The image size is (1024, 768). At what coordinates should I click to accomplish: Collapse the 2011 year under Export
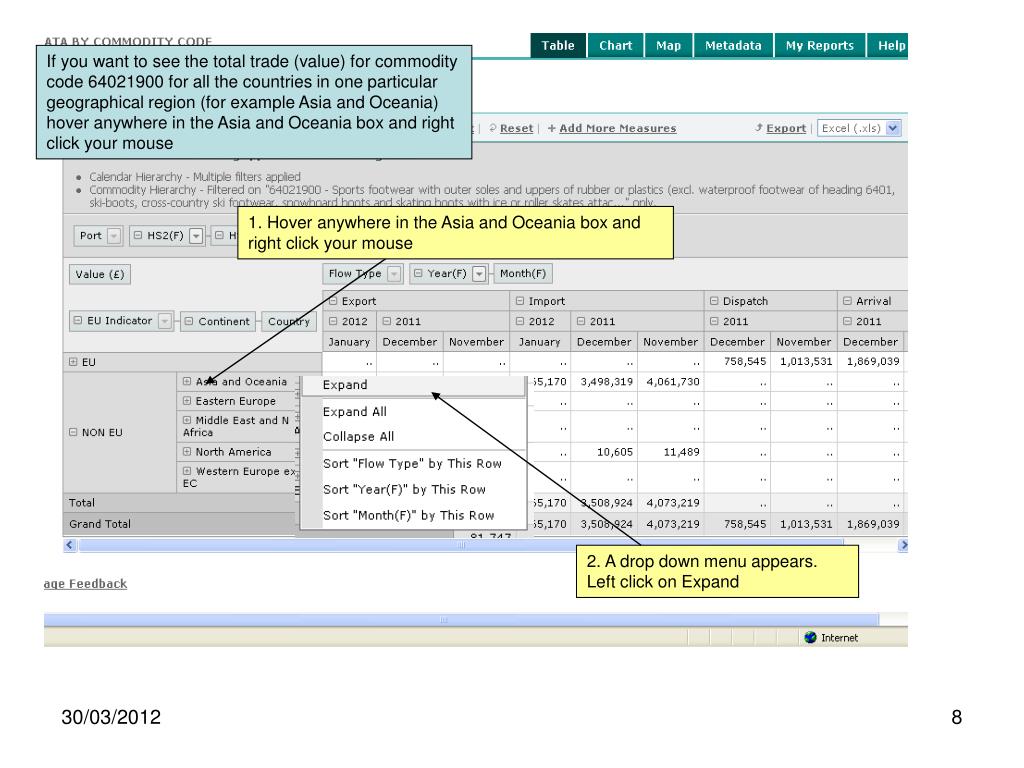[387, 321]
